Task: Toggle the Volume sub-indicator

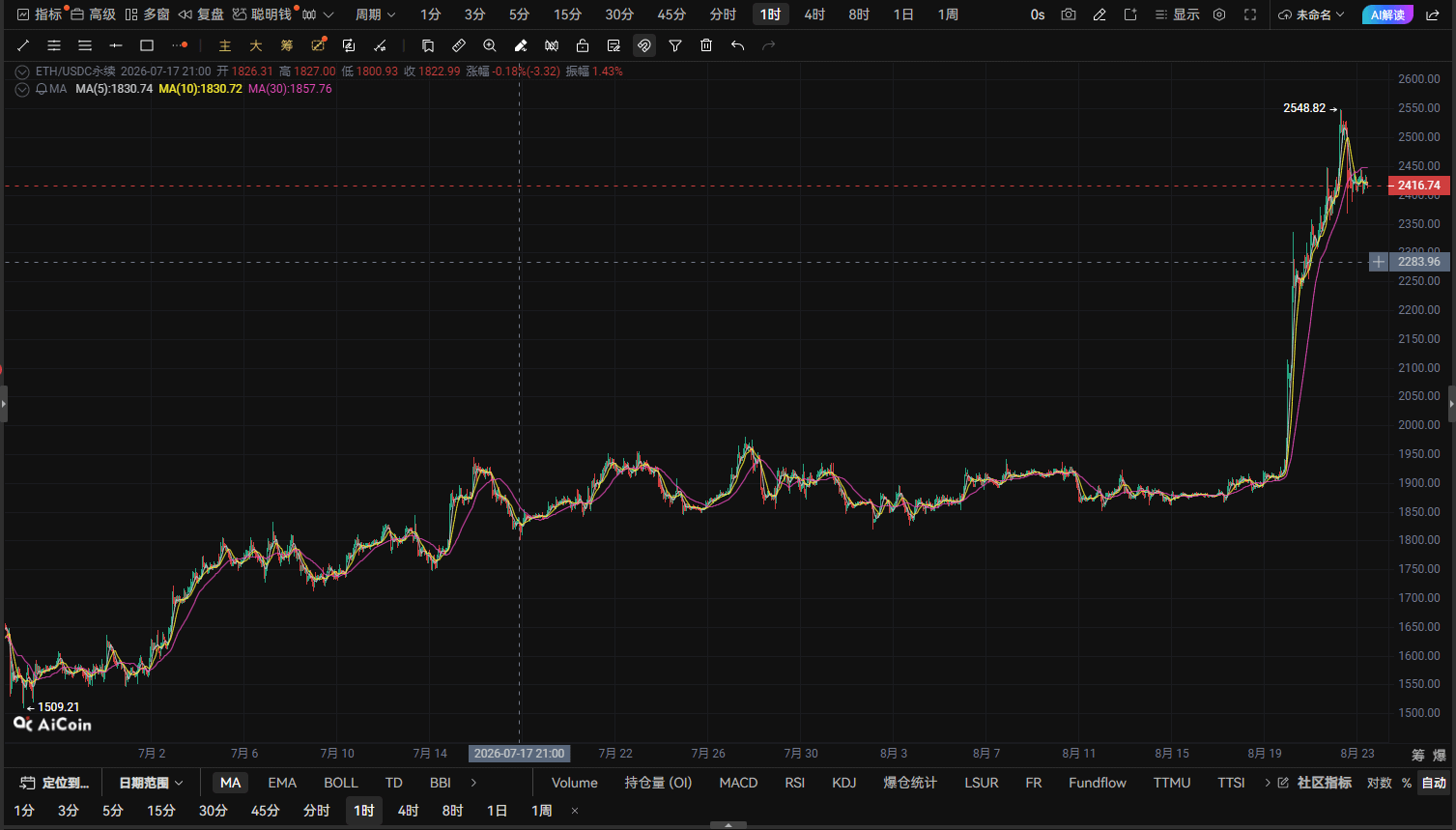Action: 575,783
